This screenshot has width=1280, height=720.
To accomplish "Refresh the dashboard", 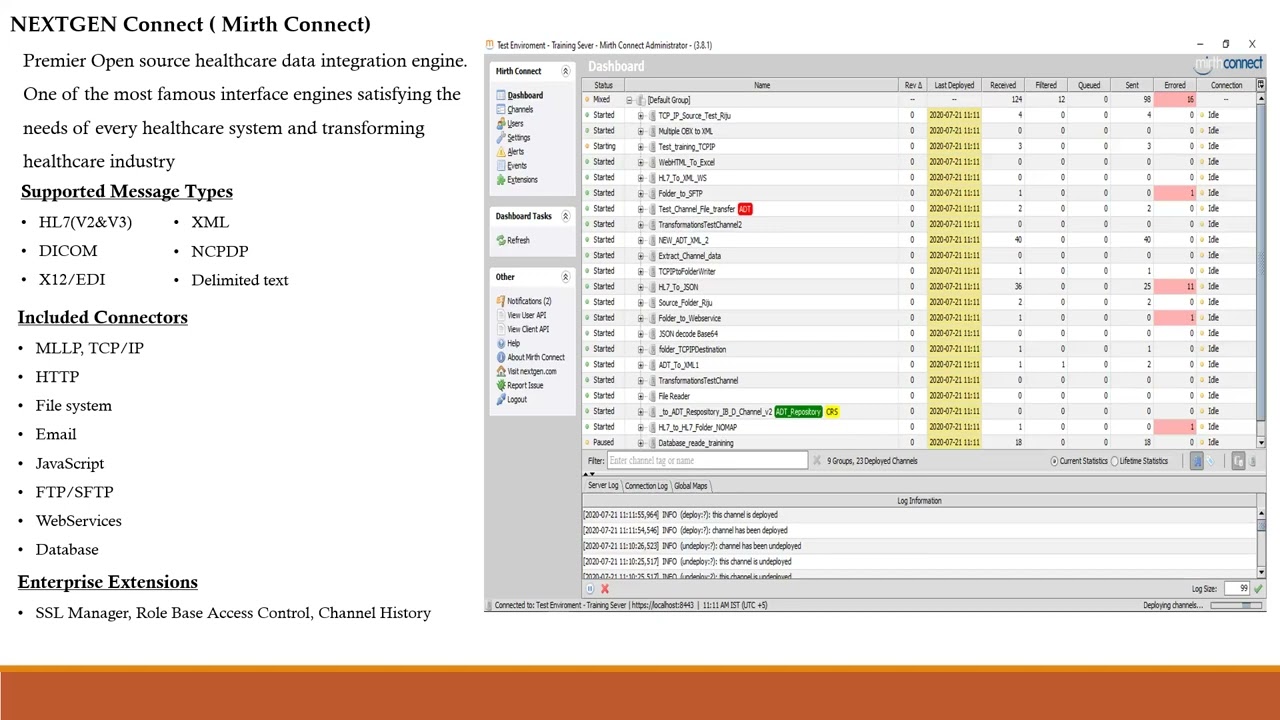I will (513, 240).
